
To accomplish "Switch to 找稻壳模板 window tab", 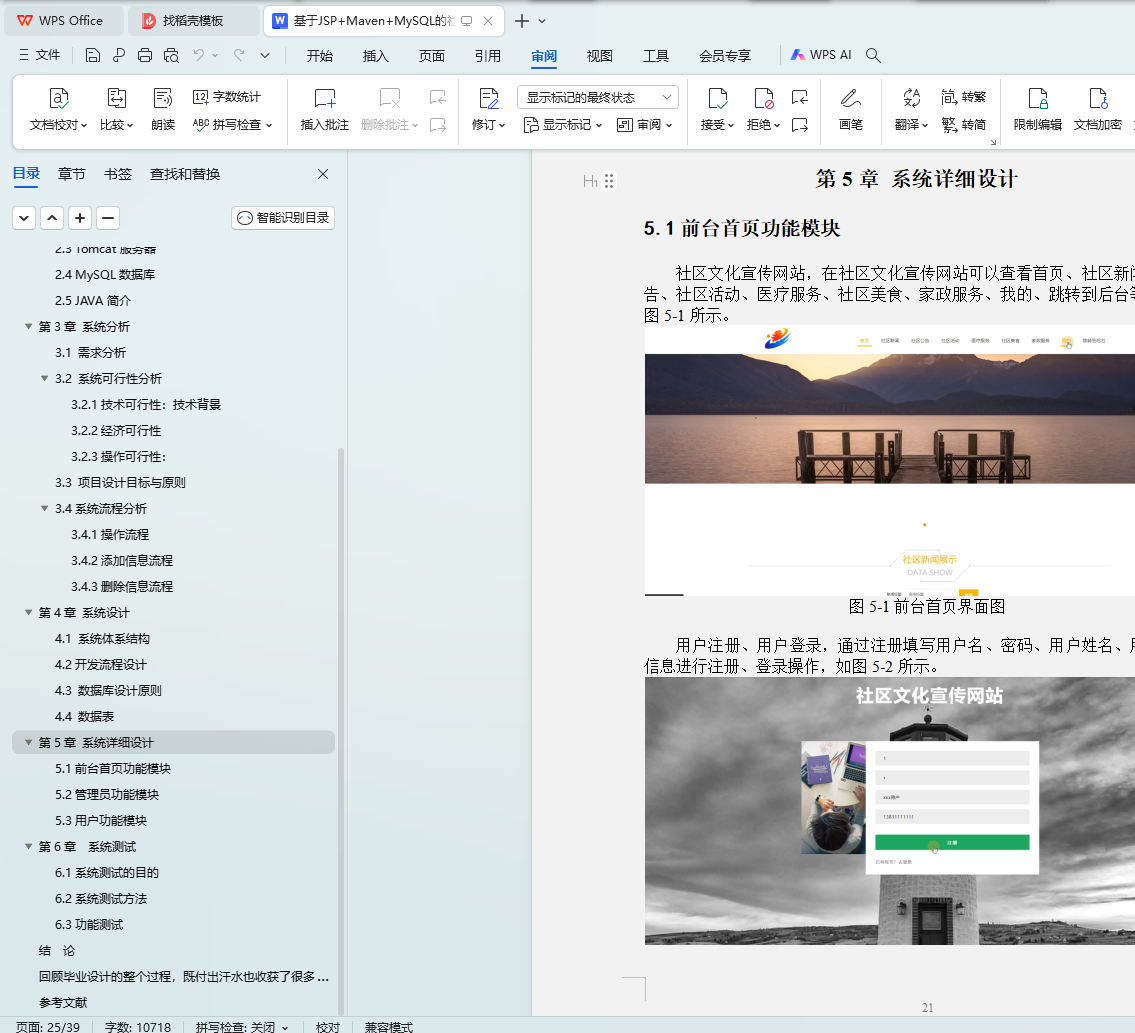I will click(x=193, y=21).
